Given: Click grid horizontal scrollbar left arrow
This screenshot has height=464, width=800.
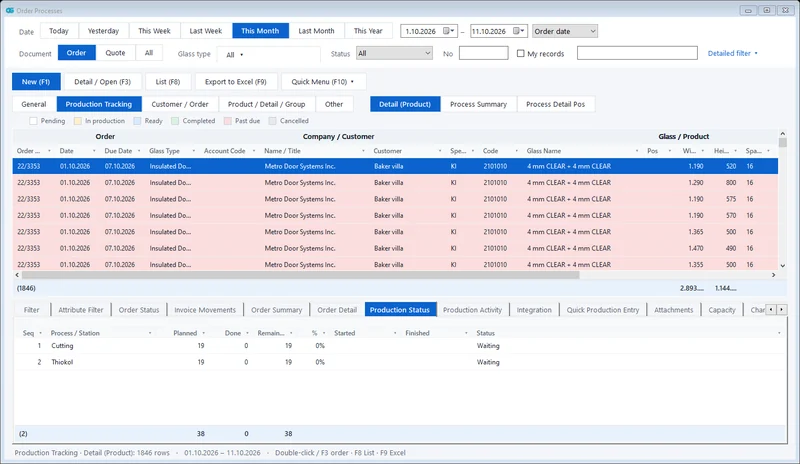Looking at the screenshot, I should pos(17,275).
